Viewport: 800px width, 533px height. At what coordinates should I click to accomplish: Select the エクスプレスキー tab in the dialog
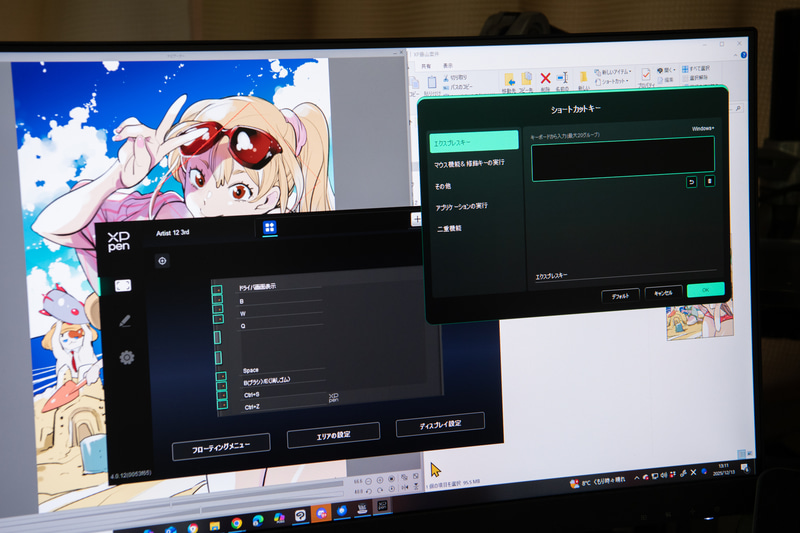[x=474, y=141]
